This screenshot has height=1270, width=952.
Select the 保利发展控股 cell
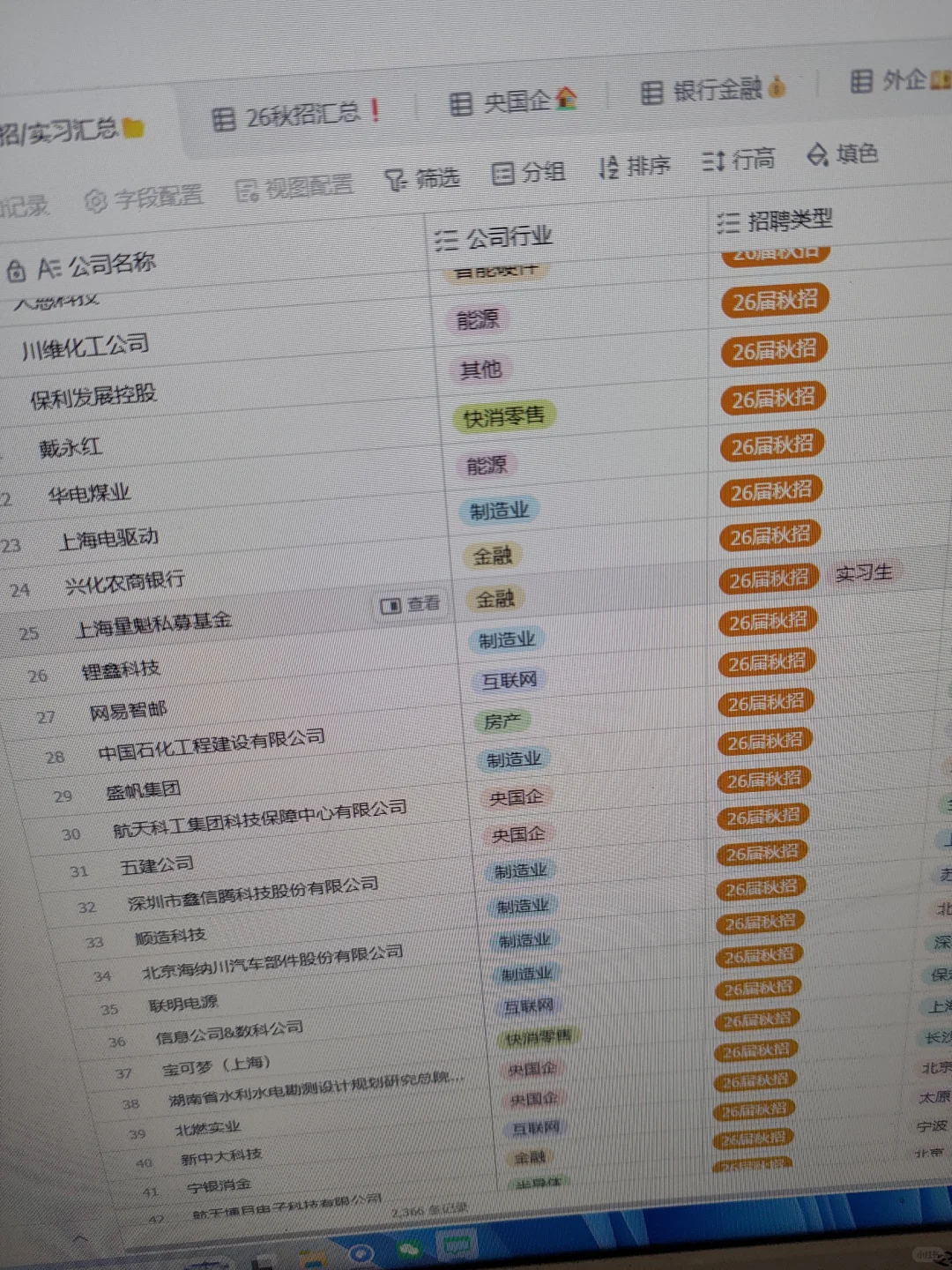[x=93, y=396]
